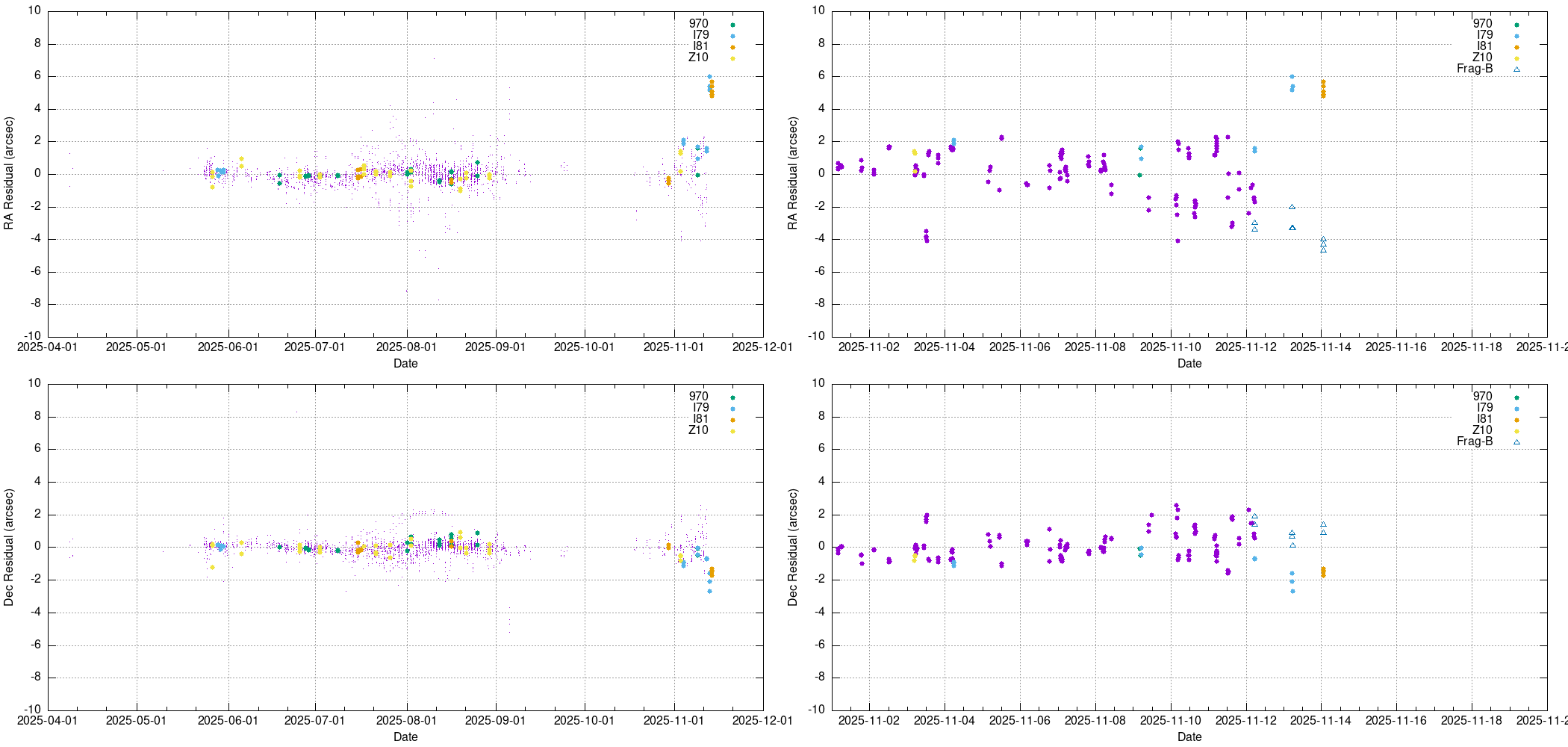Click the 970 legend marker in top-left plot

click(x=732, y=25)
